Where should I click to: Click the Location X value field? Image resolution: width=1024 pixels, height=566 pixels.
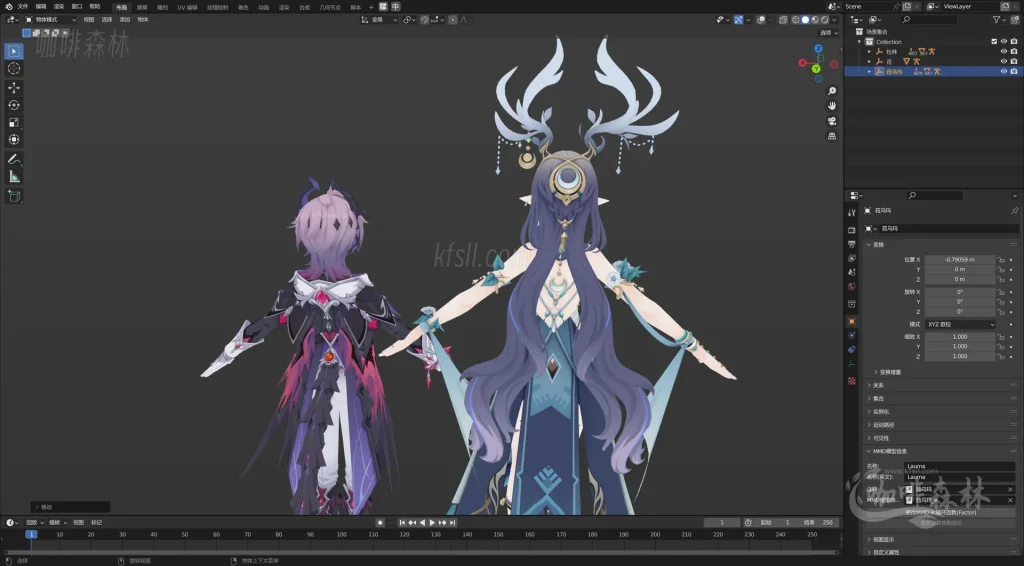coord(960,260)
